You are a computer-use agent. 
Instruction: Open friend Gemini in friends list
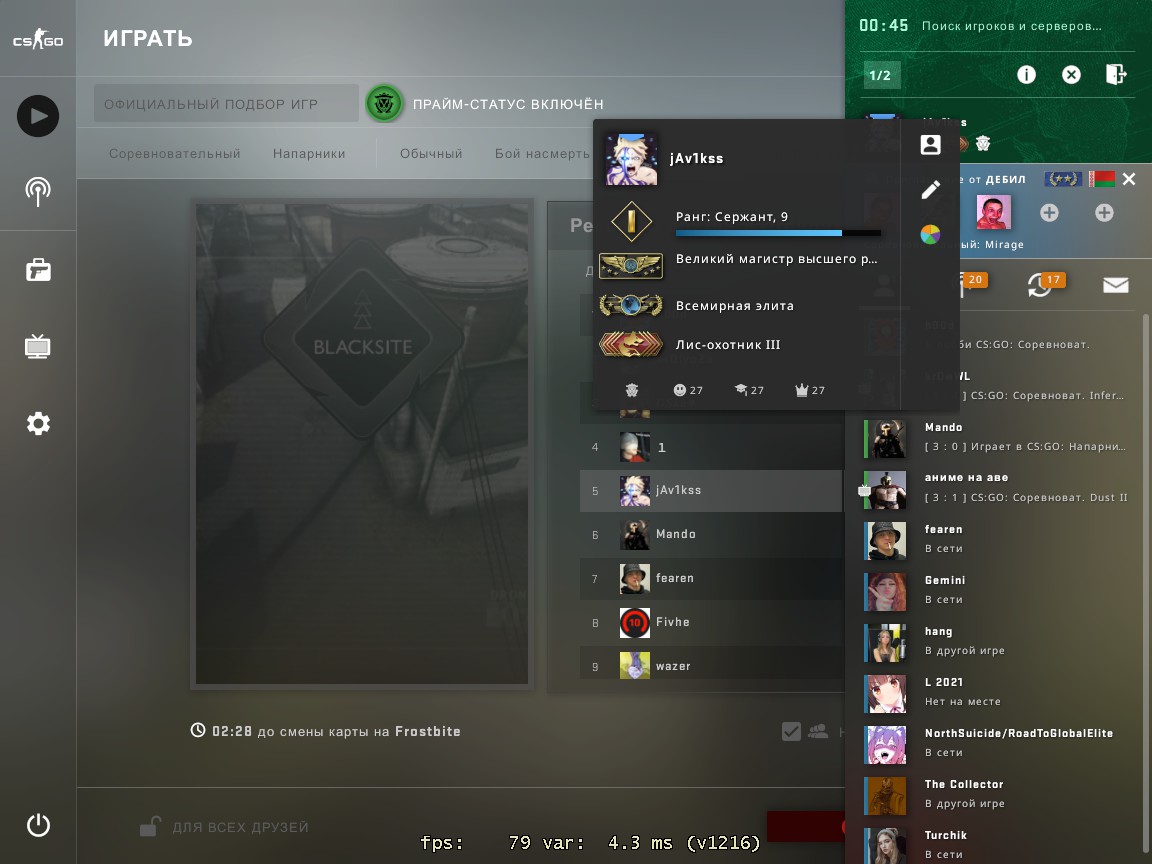click(998, 590)
